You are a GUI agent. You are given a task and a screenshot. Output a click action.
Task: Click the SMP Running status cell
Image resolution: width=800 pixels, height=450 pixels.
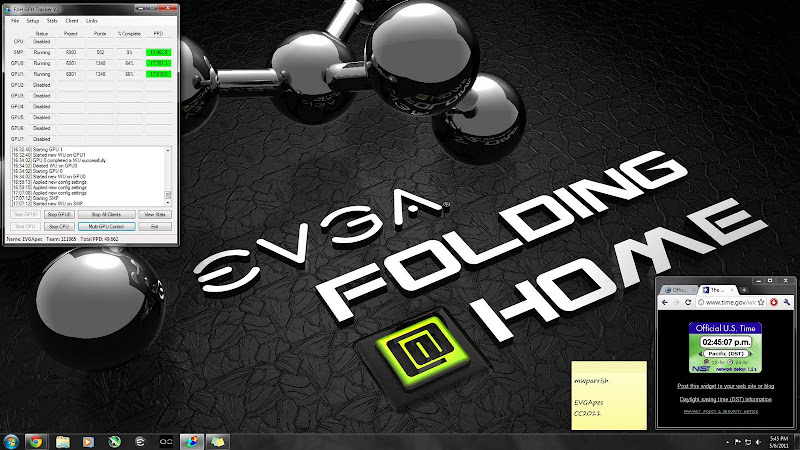point(42,53)
